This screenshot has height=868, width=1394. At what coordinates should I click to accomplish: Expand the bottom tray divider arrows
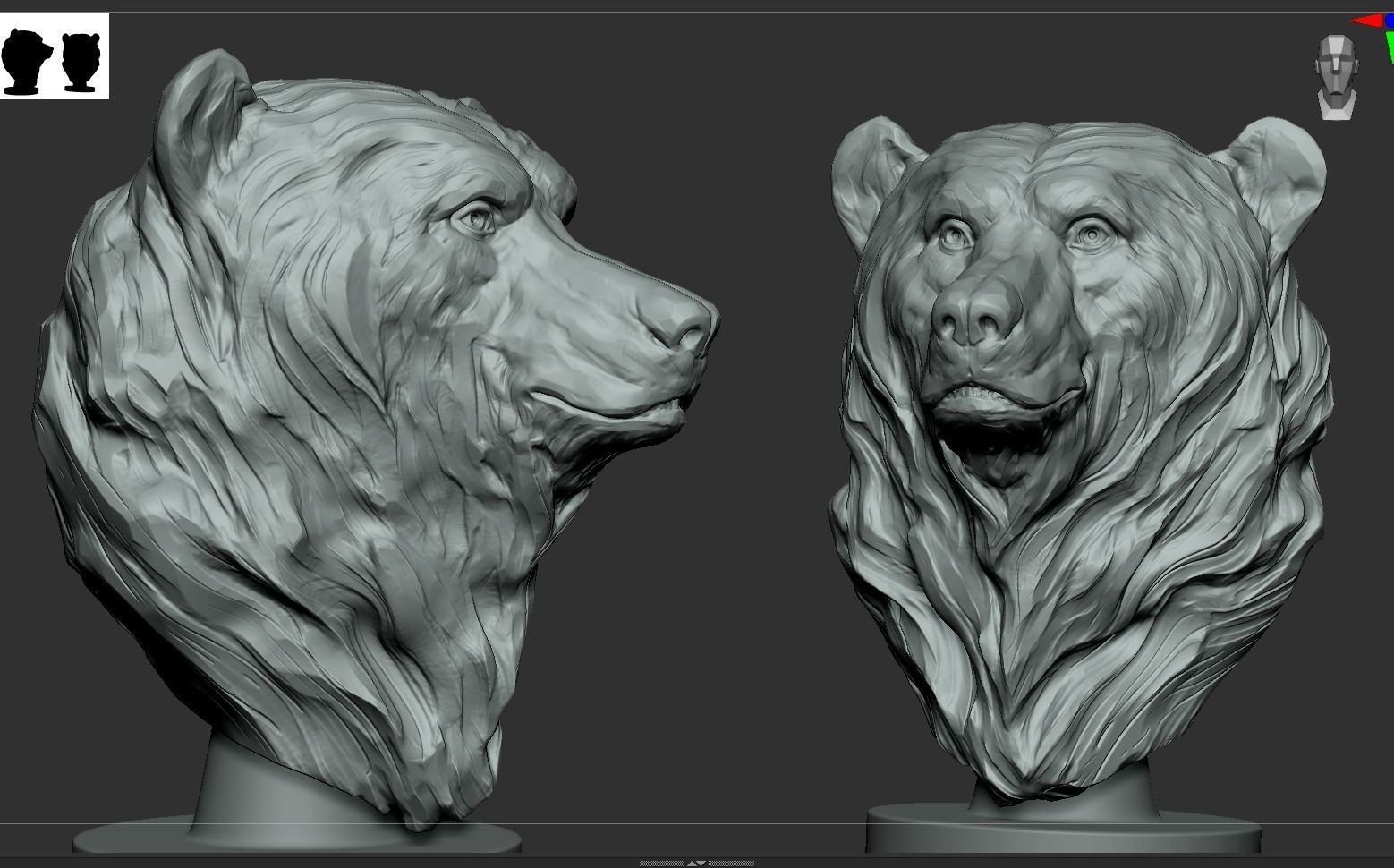pyautogui.click(x=697, y=864)
